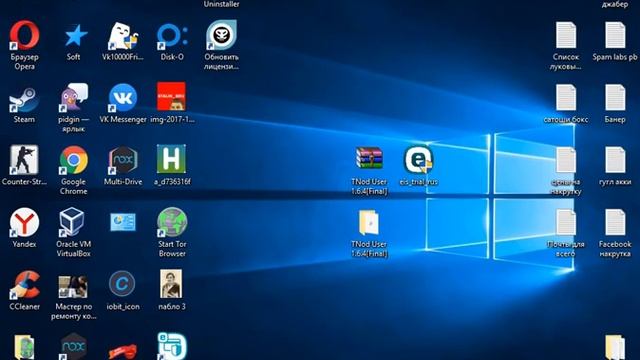Open the Google Chrome shortcut

click(74, 160)
